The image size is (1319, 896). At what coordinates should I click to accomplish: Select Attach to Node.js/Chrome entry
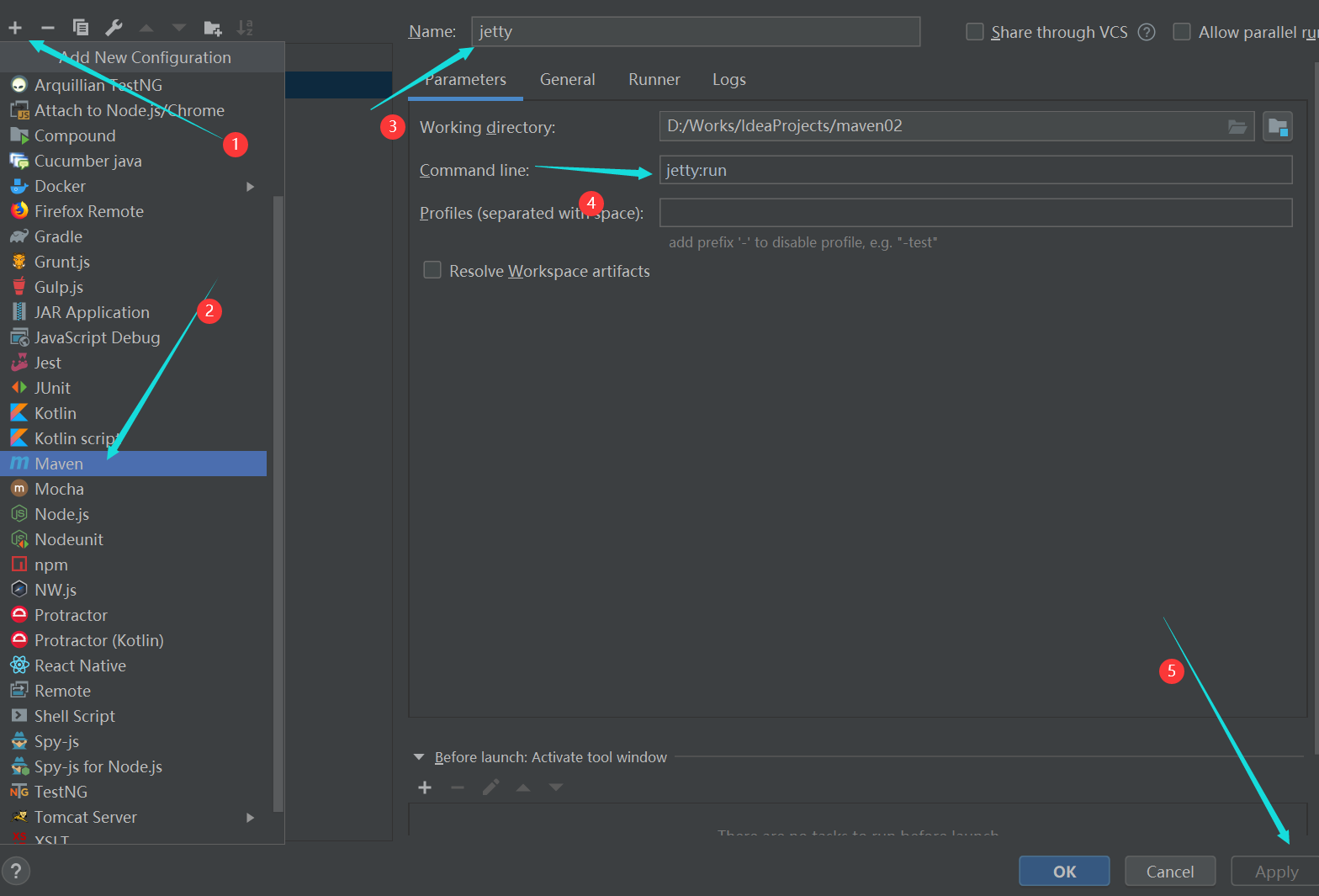tap(135, 110)
